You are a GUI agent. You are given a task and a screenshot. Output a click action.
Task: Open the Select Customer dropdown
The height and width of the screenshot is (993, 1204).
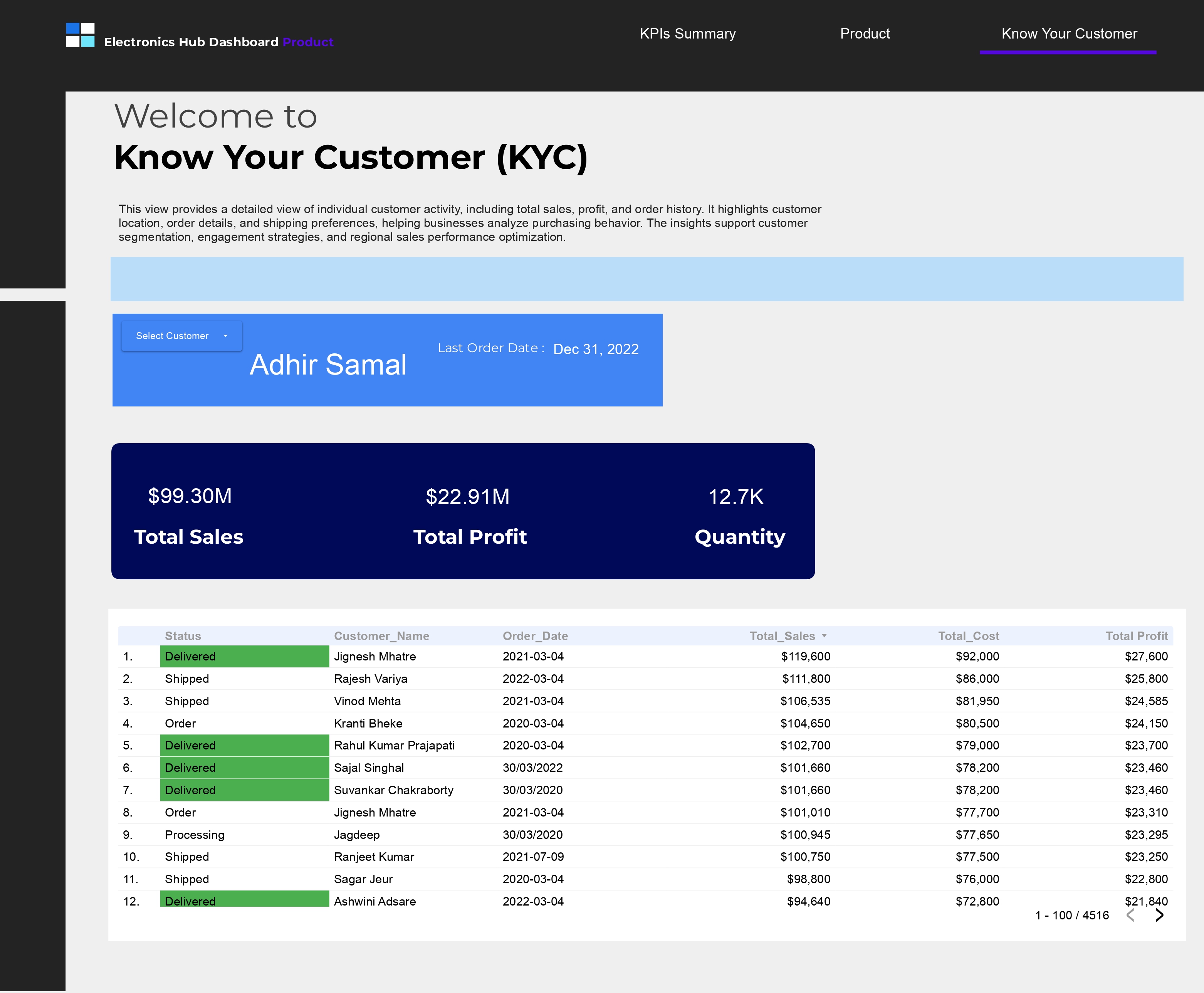pos(182,336)
